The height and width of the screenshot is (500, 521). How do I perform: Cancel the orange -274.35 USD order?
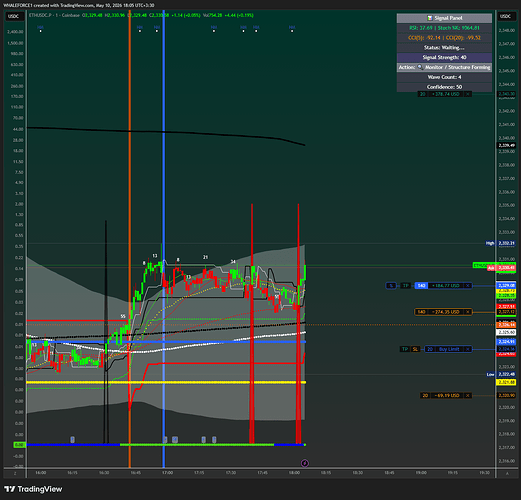468,312
